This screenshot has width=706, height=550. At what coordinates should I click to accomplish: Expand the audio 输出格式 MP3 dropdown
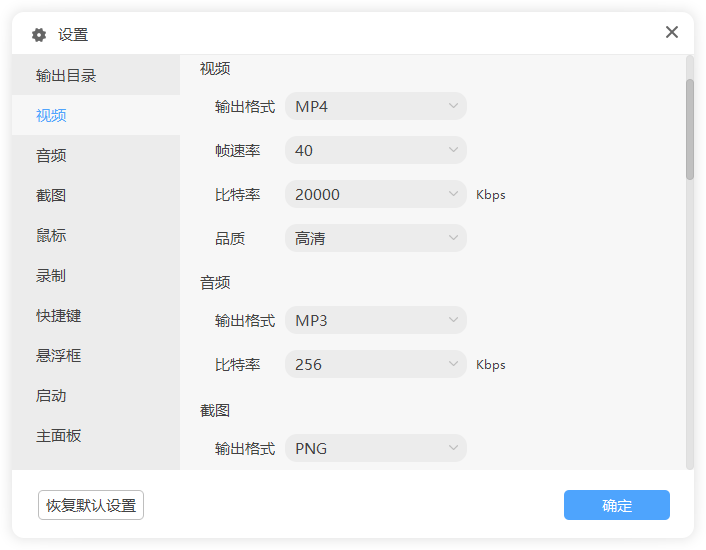375,320
